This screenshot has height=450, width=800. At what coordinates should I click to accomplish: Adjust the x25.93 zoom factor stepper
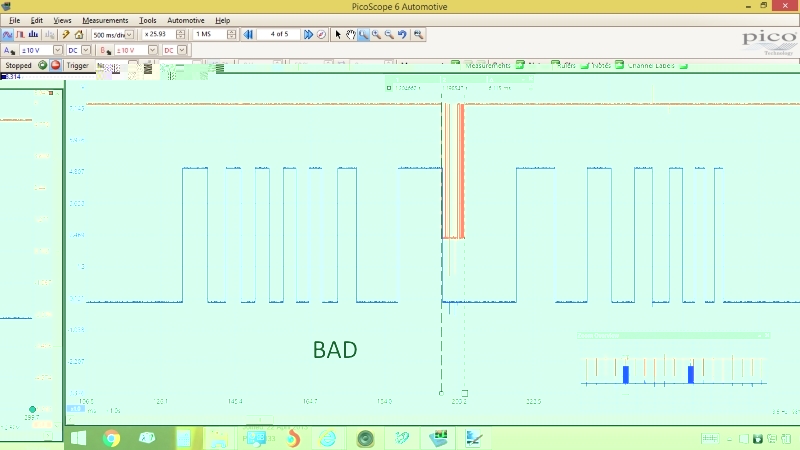point(181,34)
